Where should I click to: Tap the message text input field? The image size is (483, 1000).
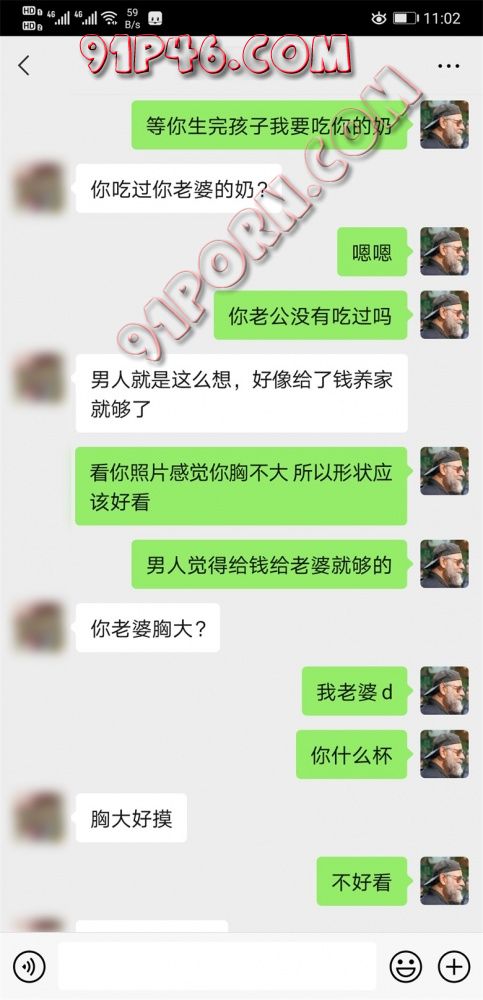click(217, 967)
